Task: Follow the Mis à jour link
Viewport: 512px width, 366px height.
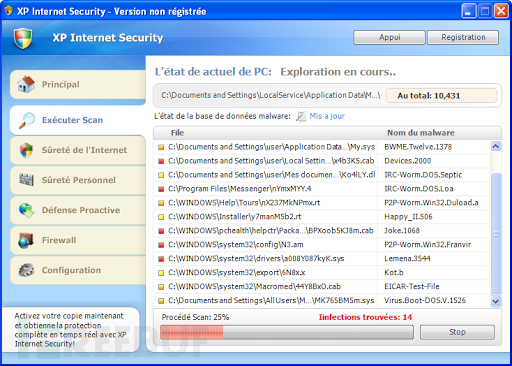Action: pos(327,116)
